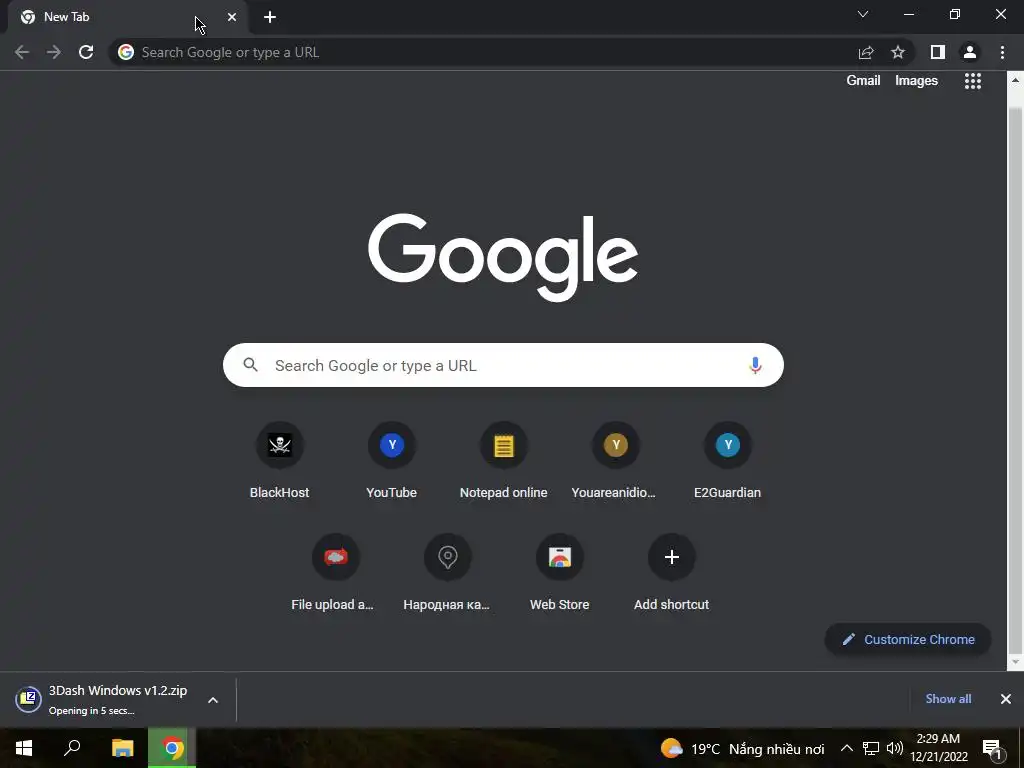Image resolution: width=1024 pixels, height=768 pixels.
Task: Click Customize Chrome button
Action: tap(908, 639)
